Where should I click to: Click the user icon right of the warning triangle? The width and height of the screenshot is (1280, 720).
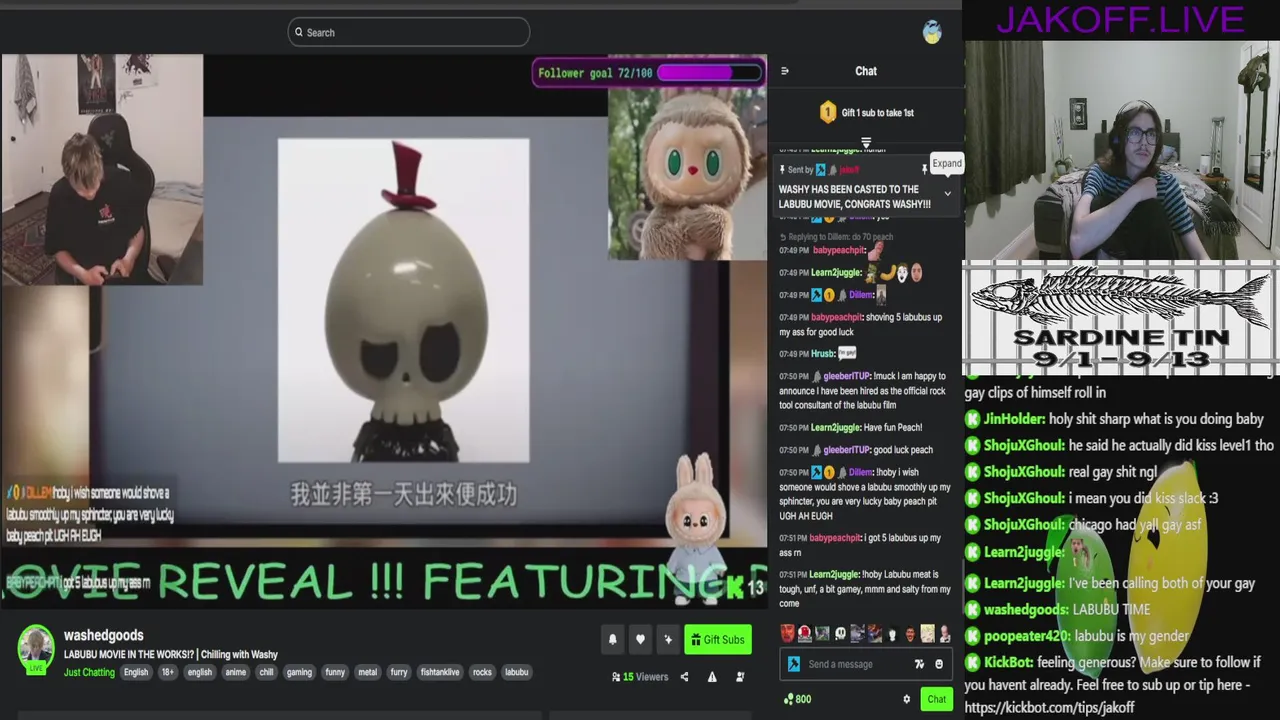[x=740, y=677]
